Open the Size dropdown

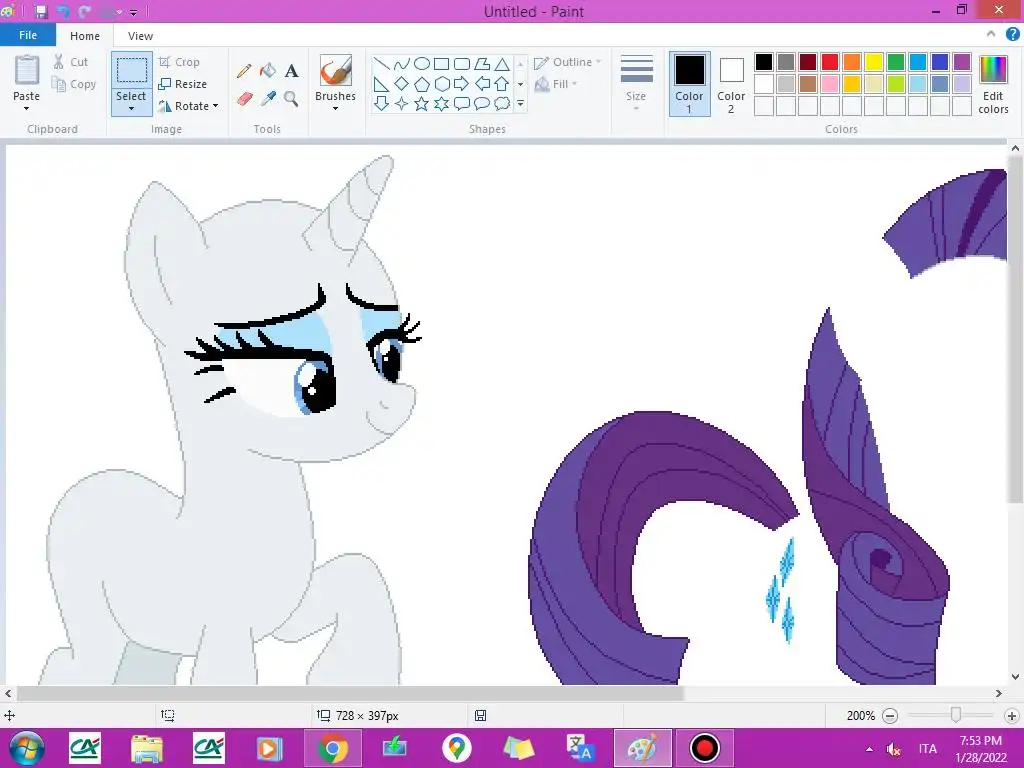click(636, 83)
